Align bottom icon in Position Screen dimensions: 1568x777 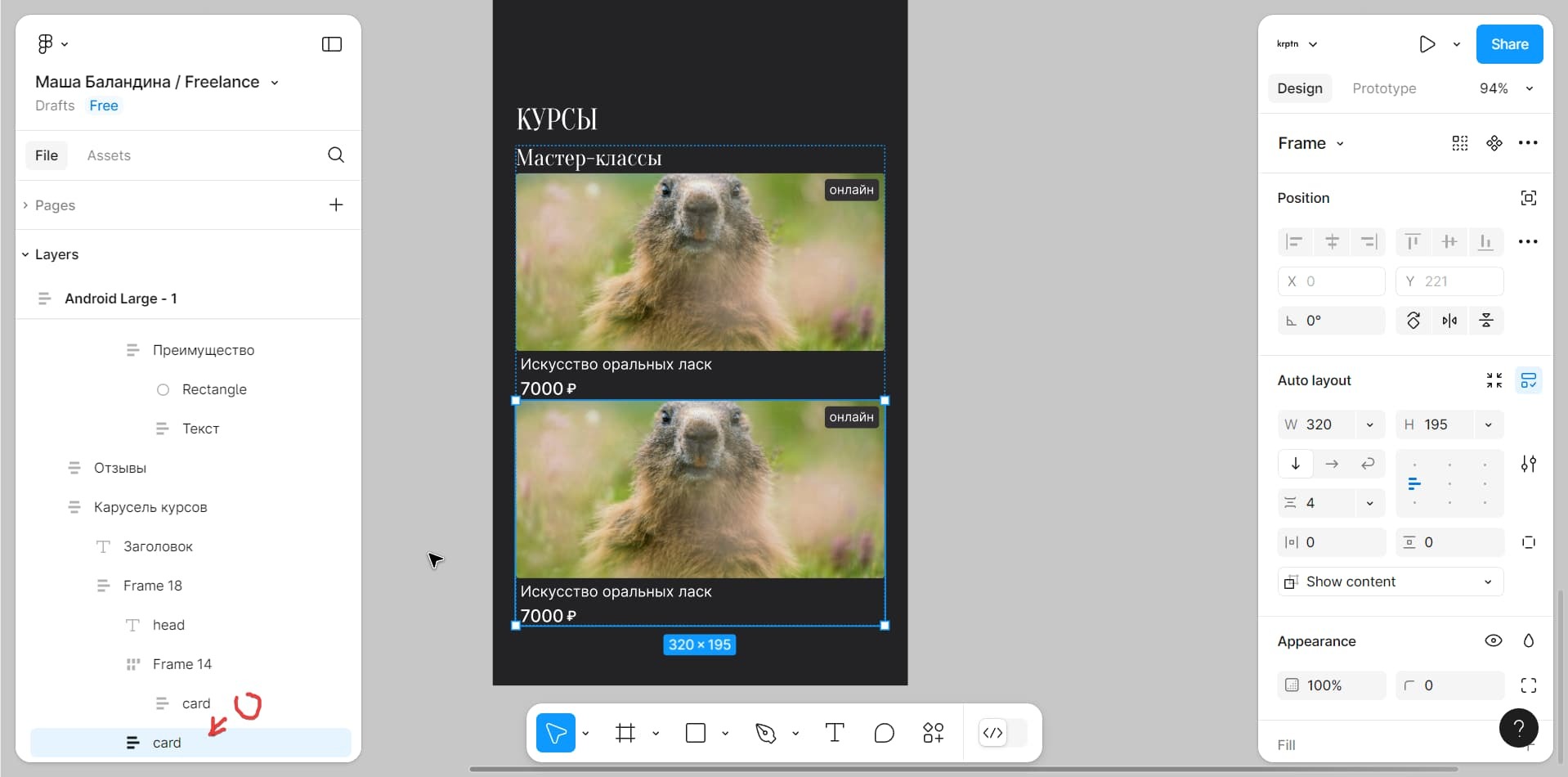click(1486, 241)
